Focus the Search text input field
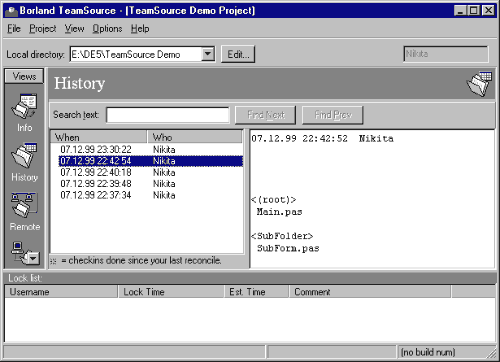 (x=168, y=115)
